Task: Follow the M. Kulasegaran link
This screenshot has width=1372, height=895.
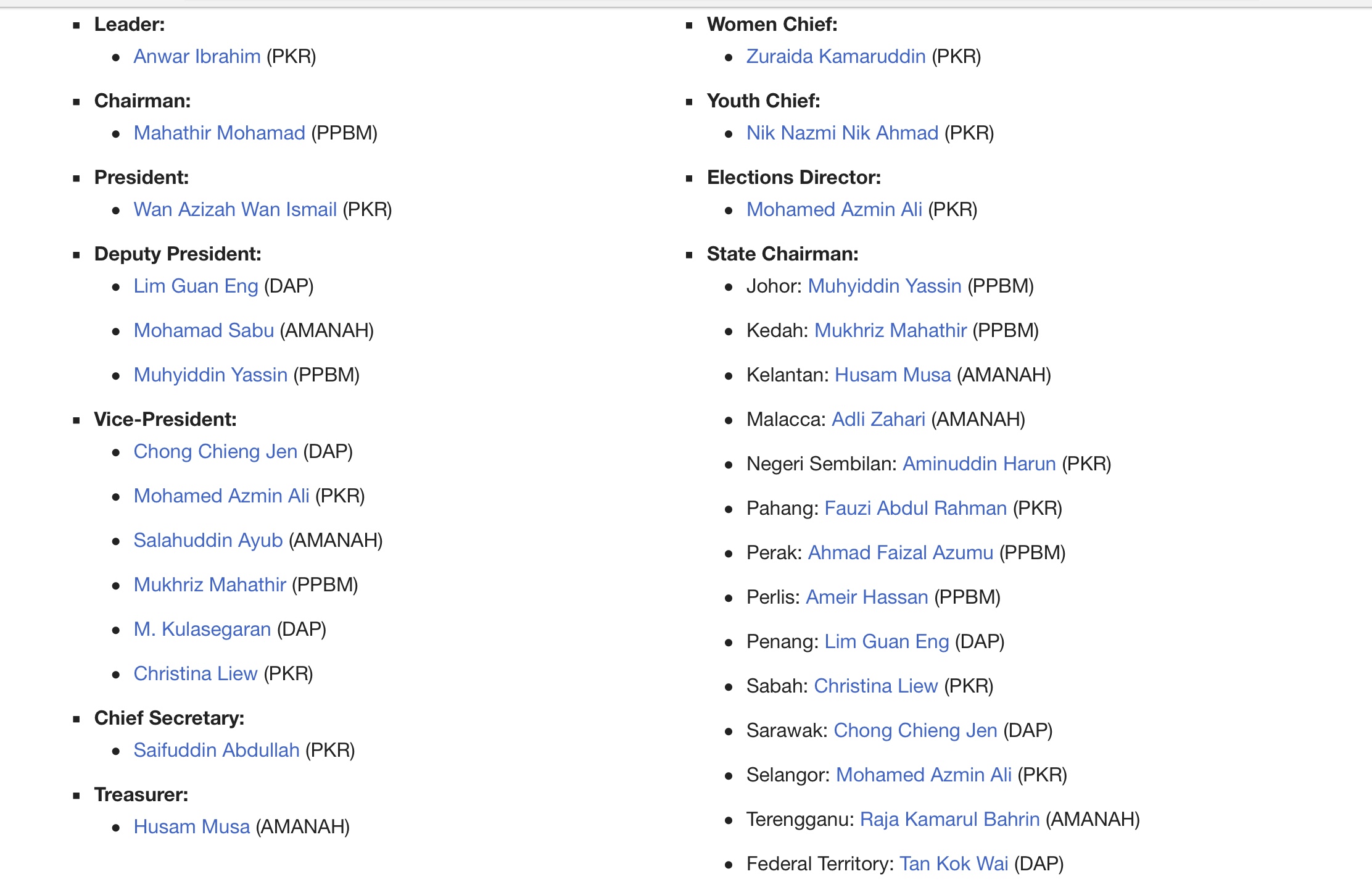Action: pyautogui.click(x=202, y=629)
